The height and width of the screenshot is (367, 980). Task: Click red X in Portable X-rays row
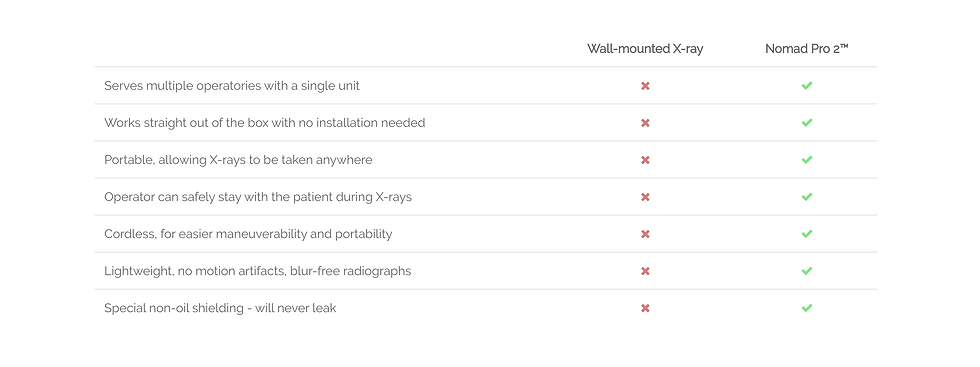click(645, 160)
